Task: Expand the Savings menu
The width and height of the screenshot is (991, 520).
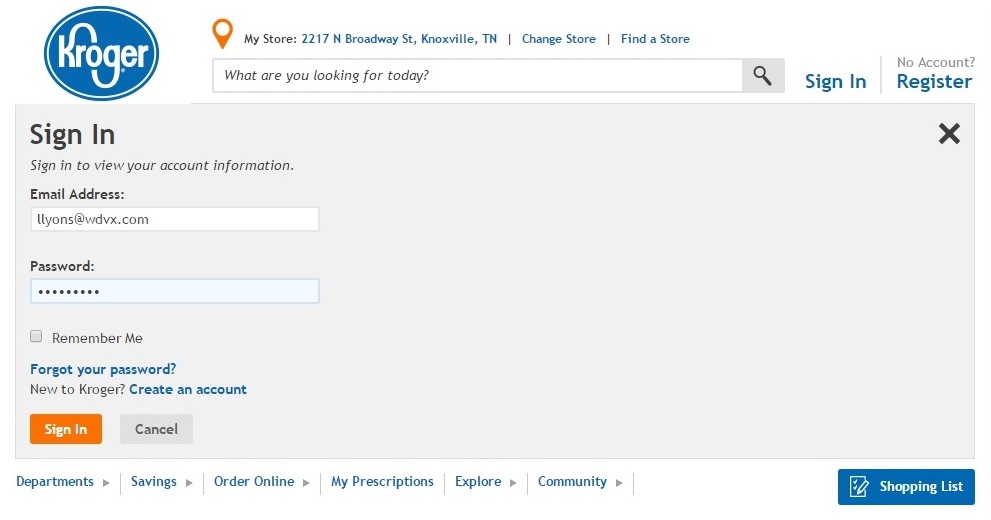Action: [x=160, y=482]
